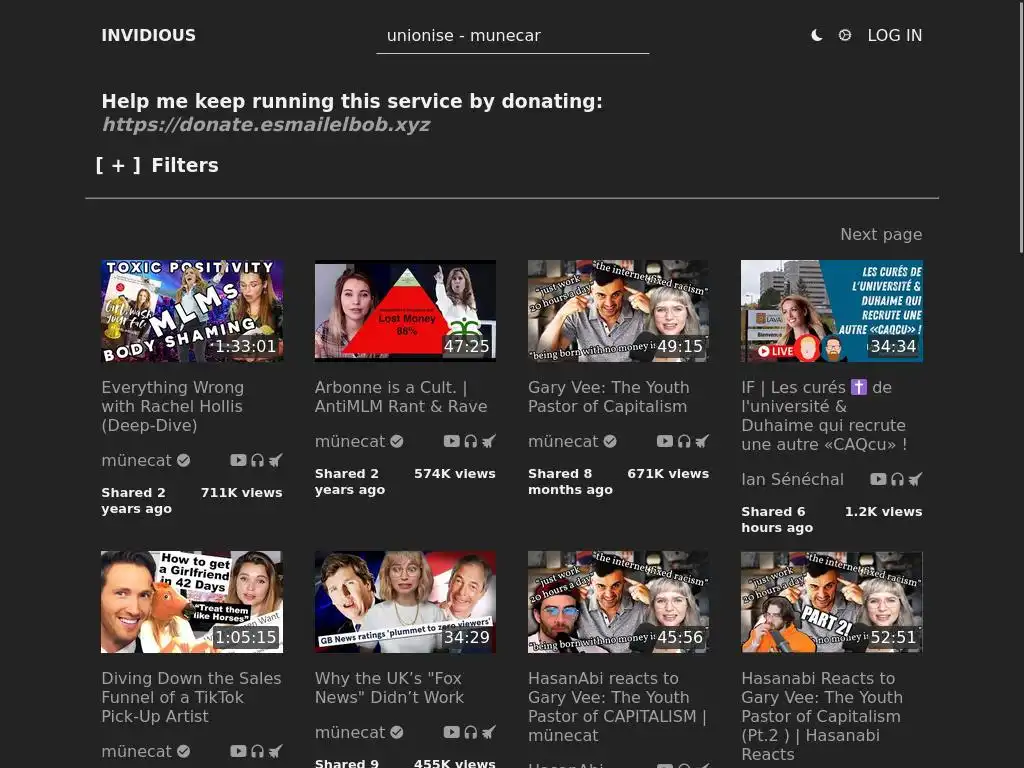This screenshot has height=768, width=1024.
Task: YouTube icon for UK's Fox News video
Action: click(452, 733)
